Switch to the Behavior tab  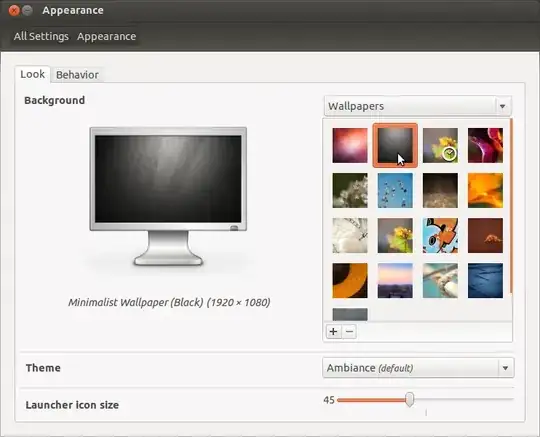(77, 75)
